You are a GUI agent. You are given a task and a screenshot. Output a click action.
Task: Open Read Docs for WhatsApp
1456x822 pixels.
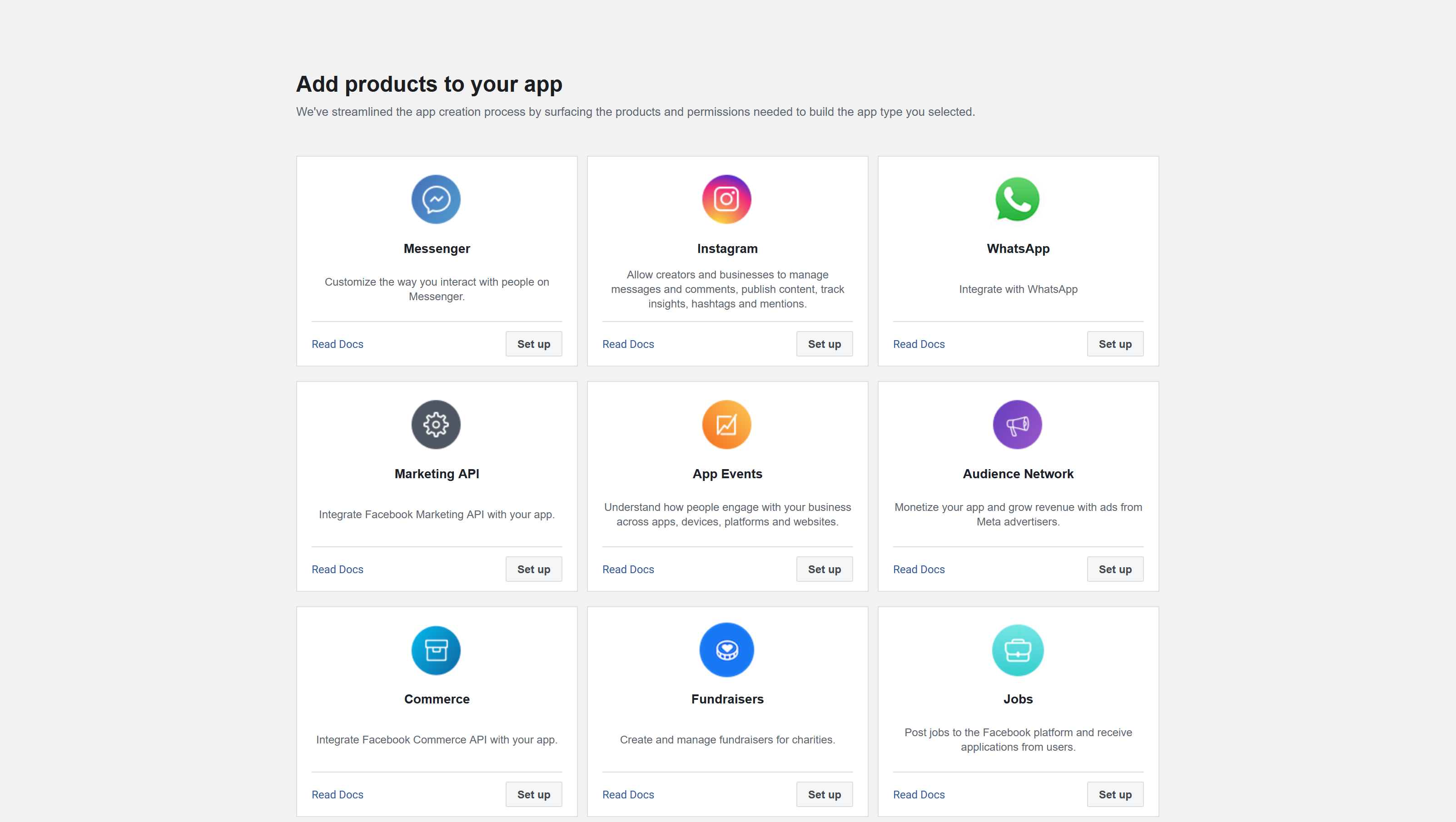[x=919, y=343]
